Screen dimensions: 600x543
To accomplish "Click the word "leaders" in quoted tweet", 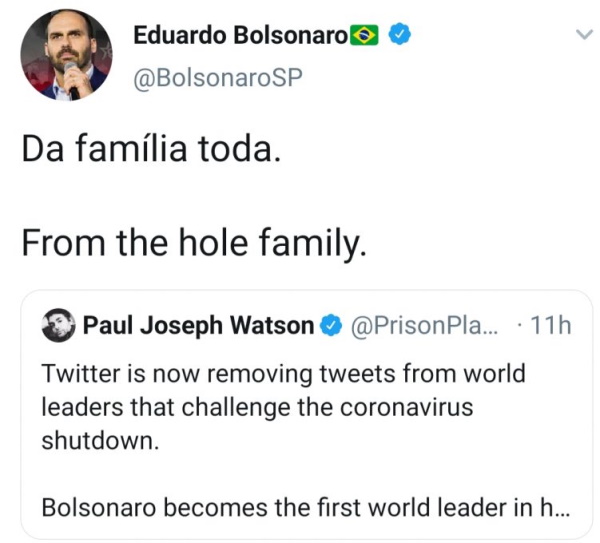I will point(79,408).
